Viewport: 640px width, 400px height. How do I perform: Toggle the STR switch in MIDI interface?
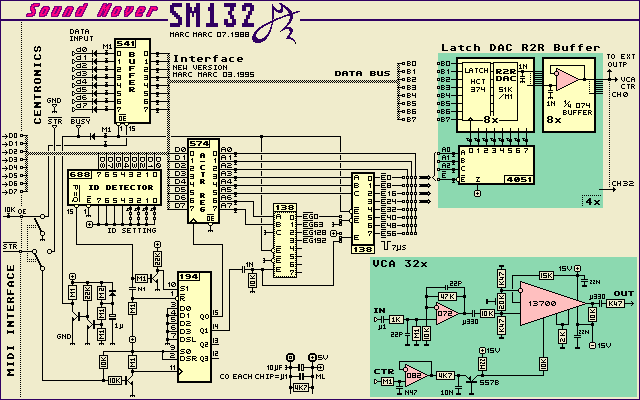[x=37, y=259]
